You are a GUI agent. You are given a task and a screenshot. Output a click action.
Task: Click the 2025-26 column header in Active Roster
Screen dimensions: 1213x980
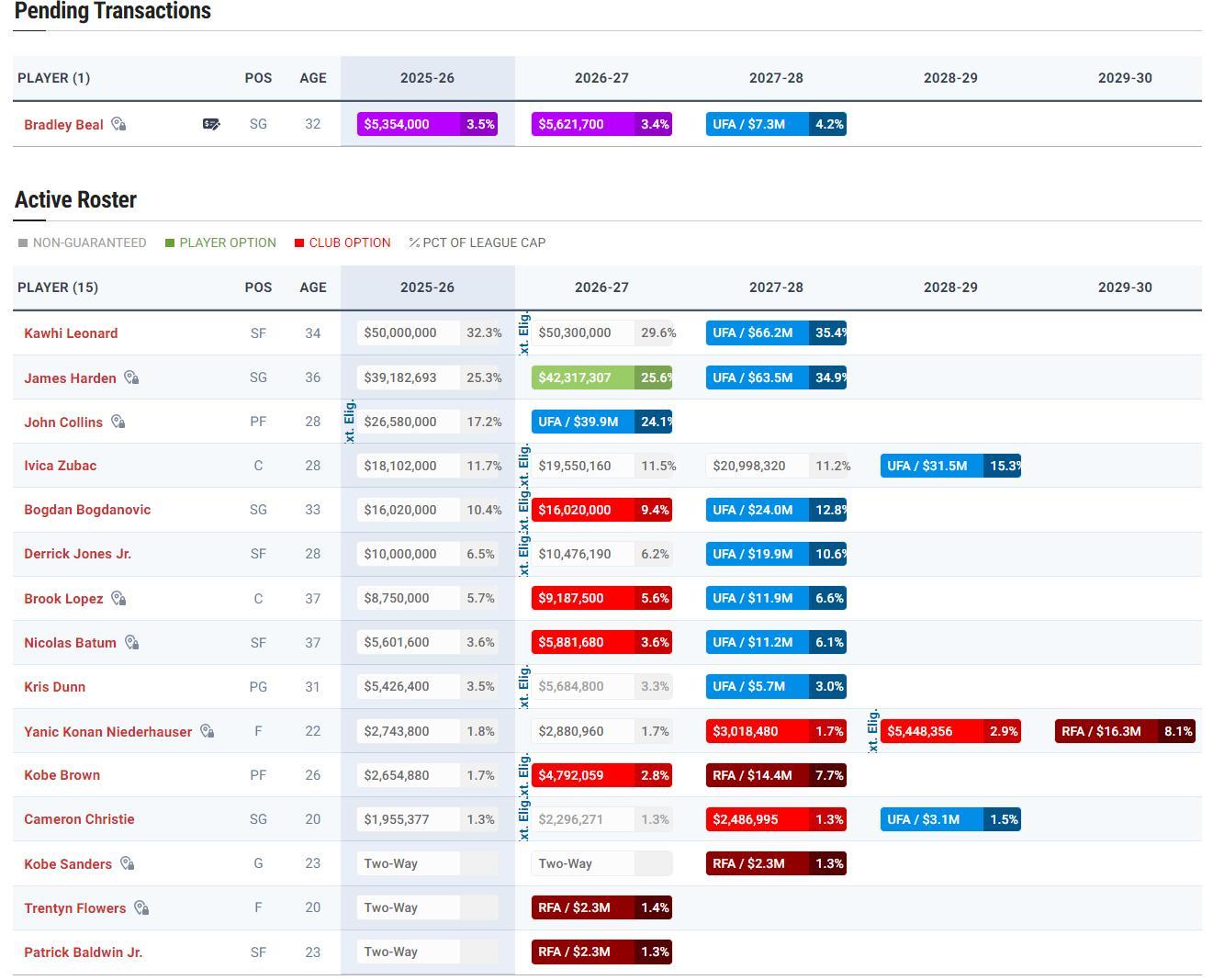pyautogui.click(x=427, y=287)
